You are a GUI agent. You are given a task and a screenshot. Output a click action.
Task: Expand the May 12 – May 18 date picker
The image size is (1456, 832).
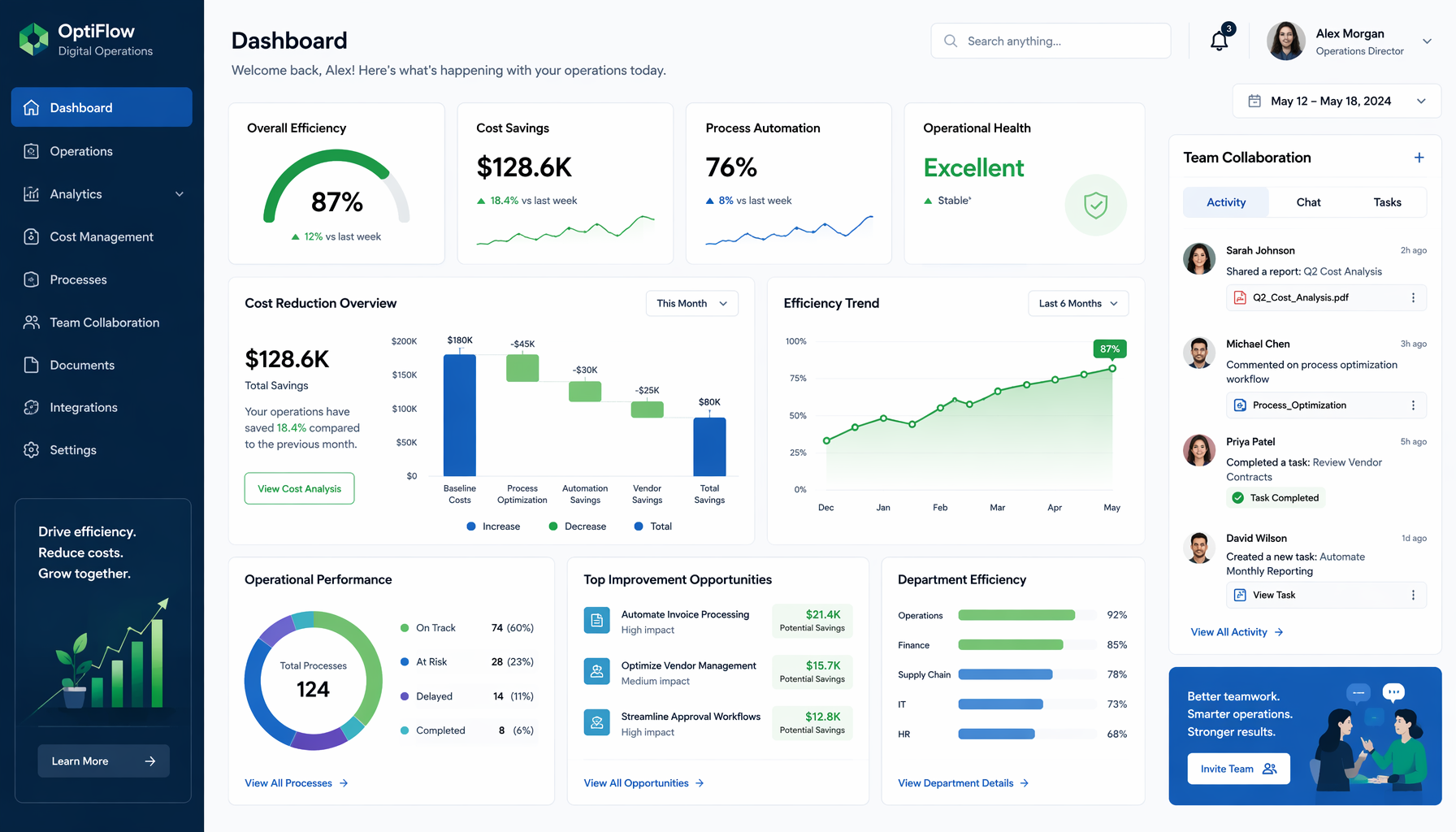[1337, 101]
